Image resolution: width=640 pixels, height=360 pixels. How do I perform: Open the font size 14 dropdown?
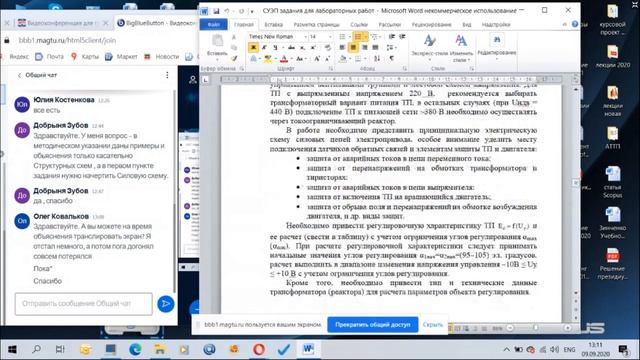pyautogui.click(x=330, y=37)
